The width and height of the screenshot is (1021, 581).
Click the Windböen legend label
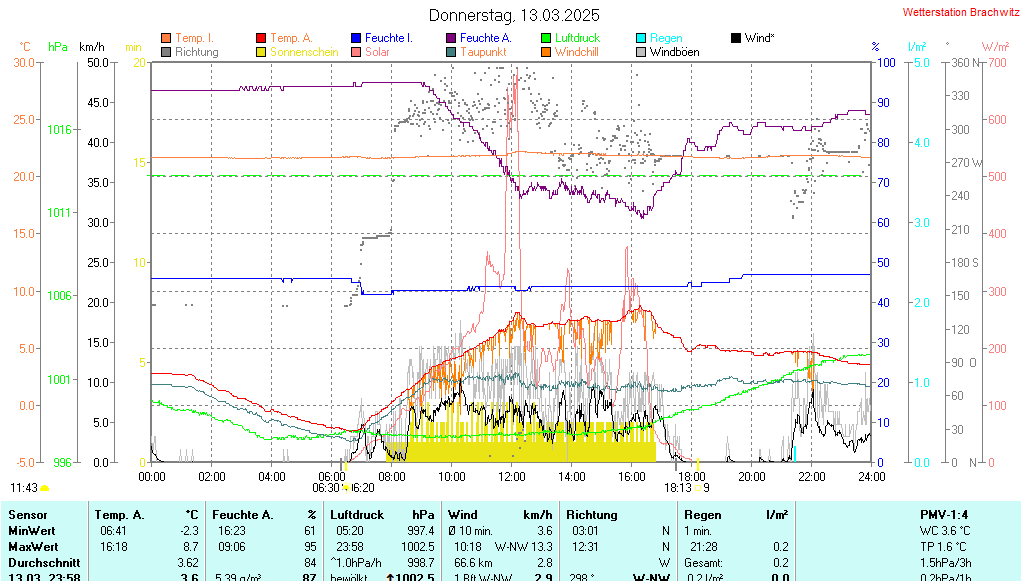coord(674,52)
